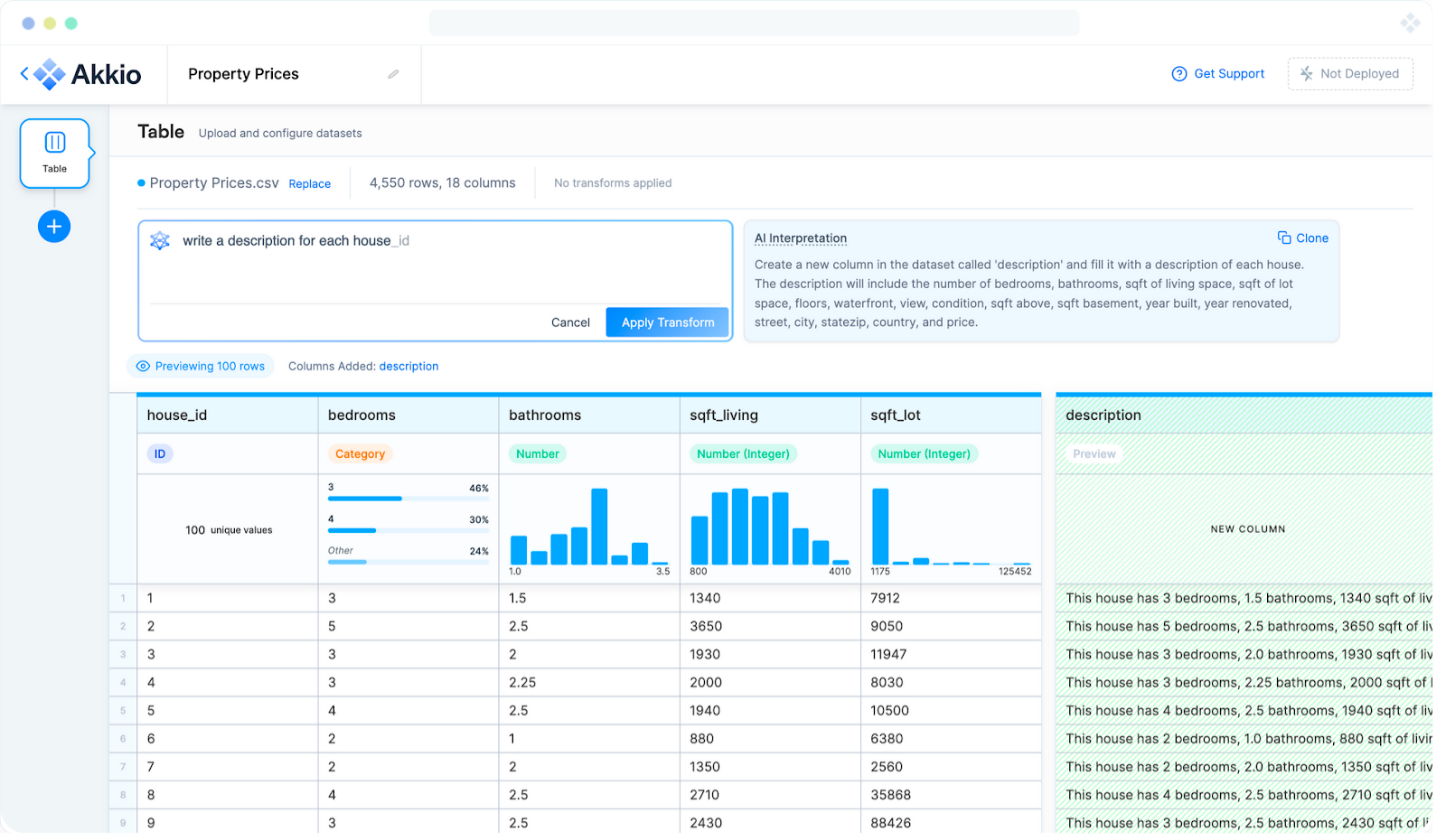Click the sqft_living histogram chart
This screenshot has width=1446, height=840.
(x=769, y=527)
